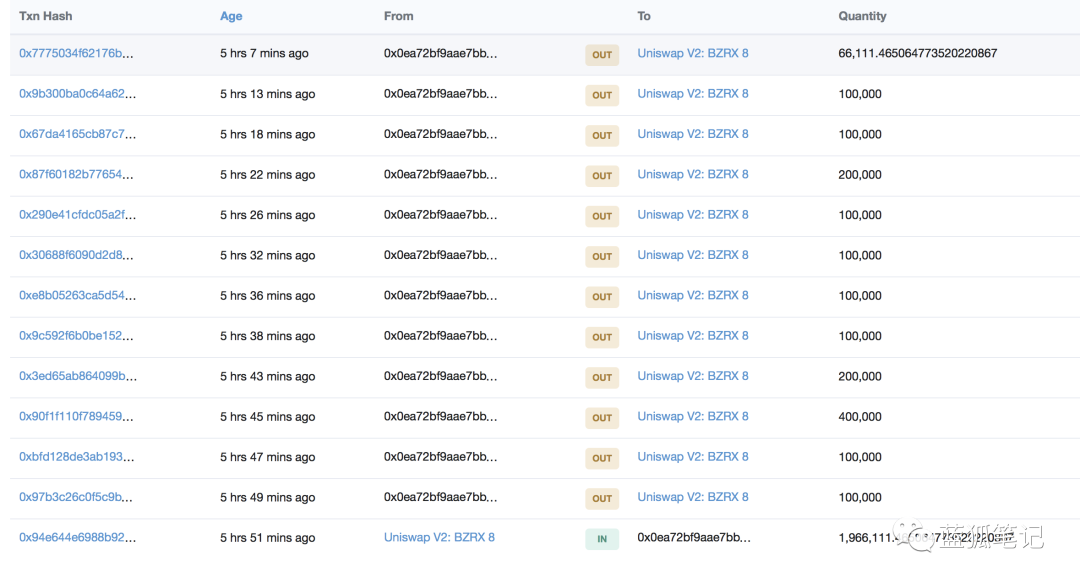Open transaction hash 0x94e644e6988b92...

coord(78,537)
